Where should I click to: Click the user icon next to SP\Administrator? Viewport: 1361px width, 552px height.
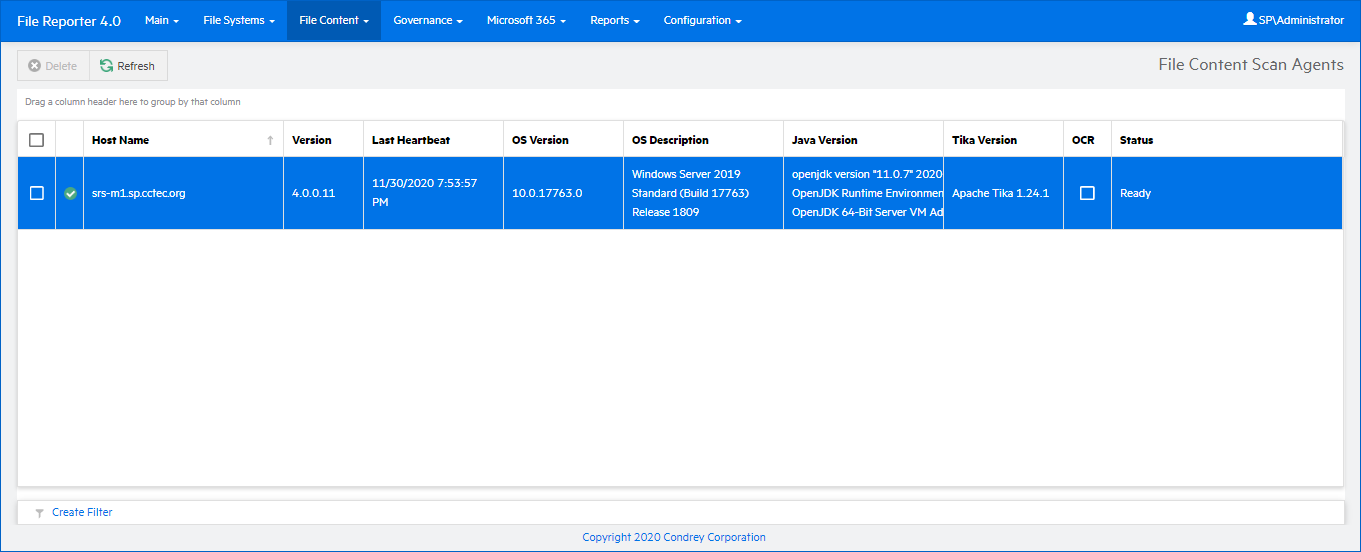(x=1249, y=19)
